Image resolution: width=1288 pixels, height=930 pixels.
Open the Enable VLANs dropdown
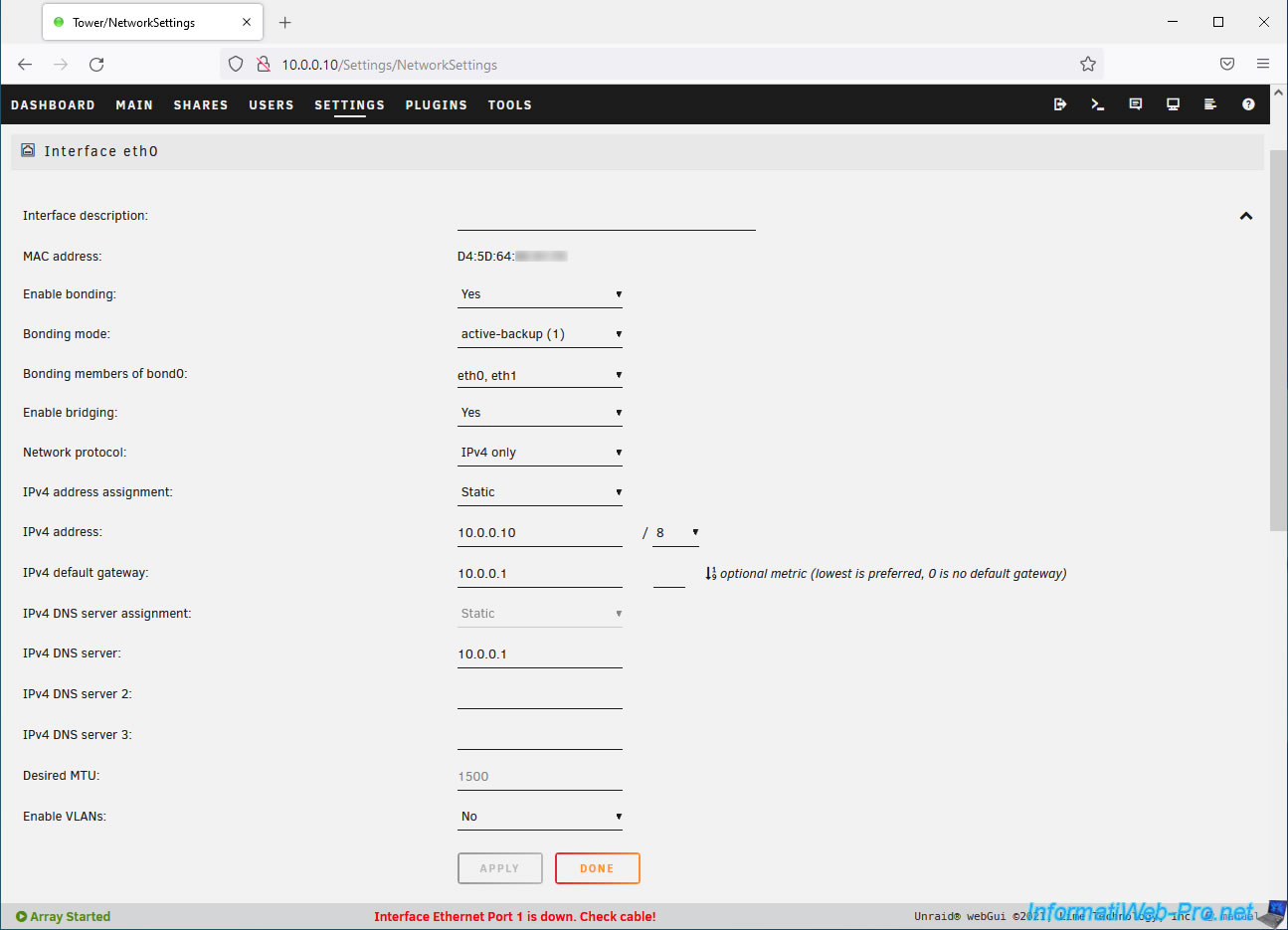(540, 817)
